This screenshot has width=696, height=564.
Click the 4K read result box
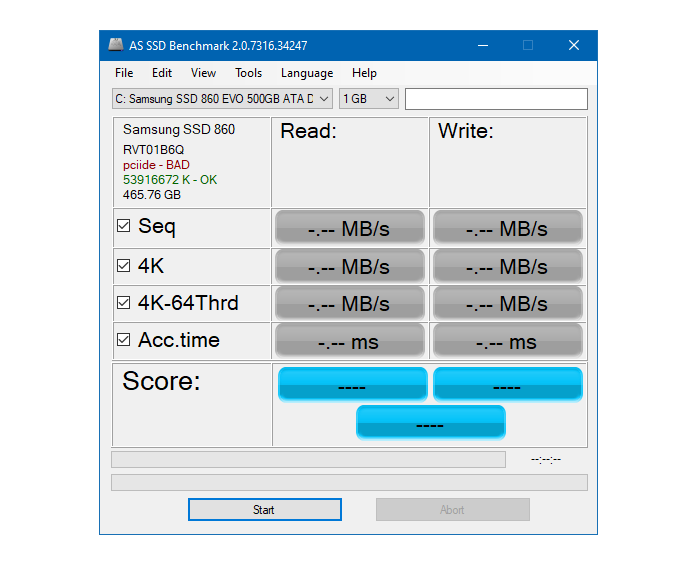click(349, 266)
